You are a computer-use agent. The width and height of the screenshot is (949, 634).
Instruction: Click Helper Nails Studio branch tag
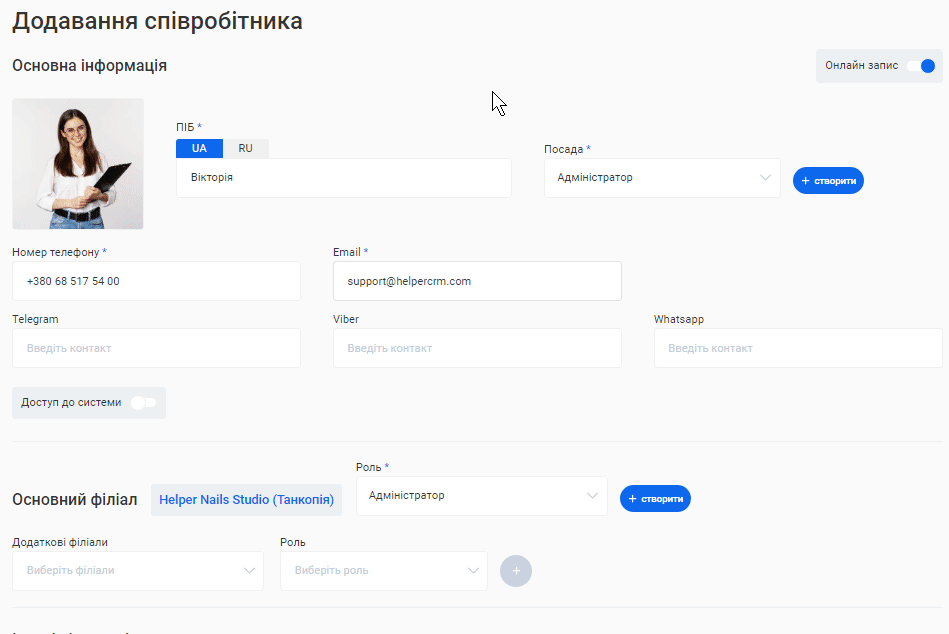246,500
